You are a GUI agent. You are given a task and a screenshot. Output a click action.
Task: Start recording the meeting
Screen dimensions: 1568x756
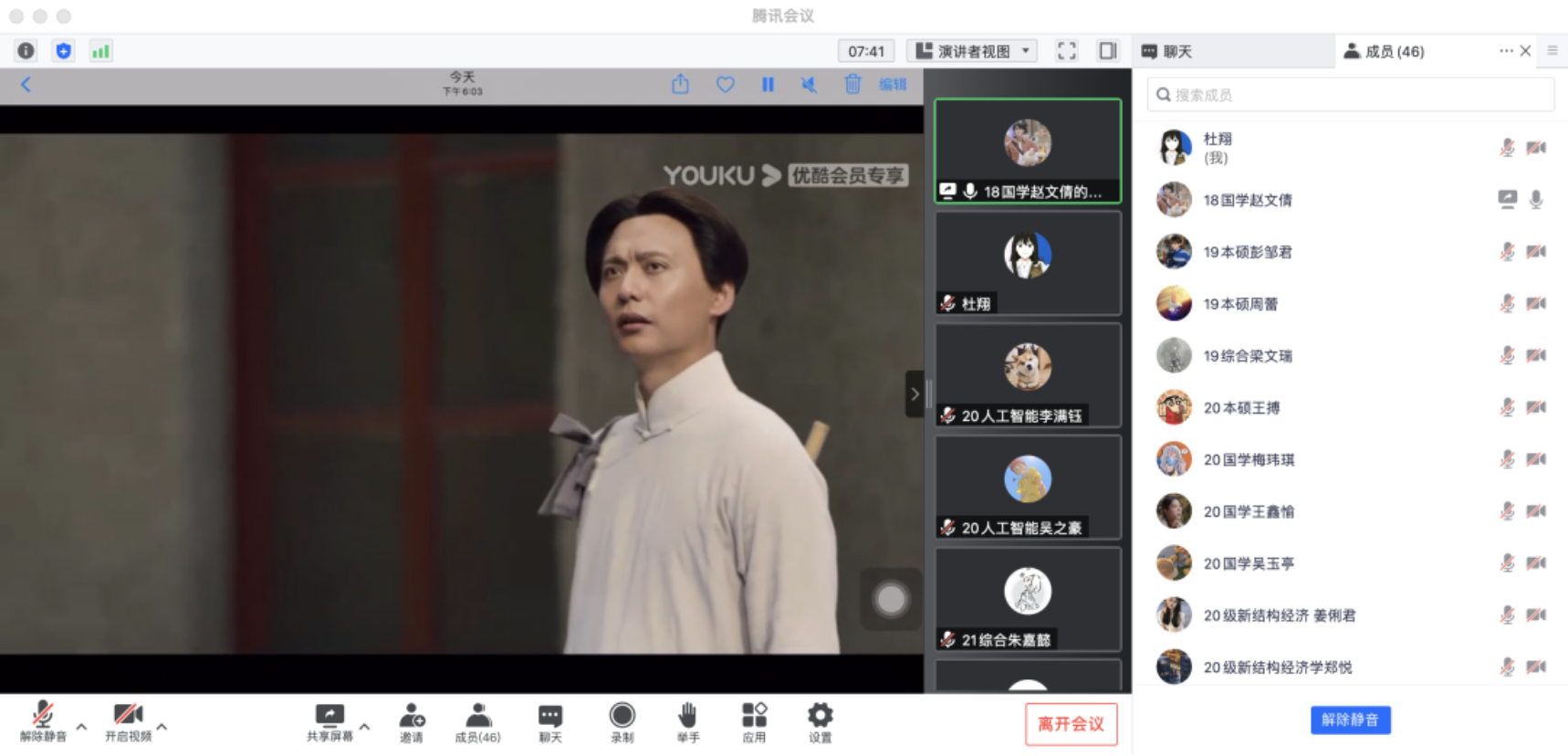click(x=622, y=722)
